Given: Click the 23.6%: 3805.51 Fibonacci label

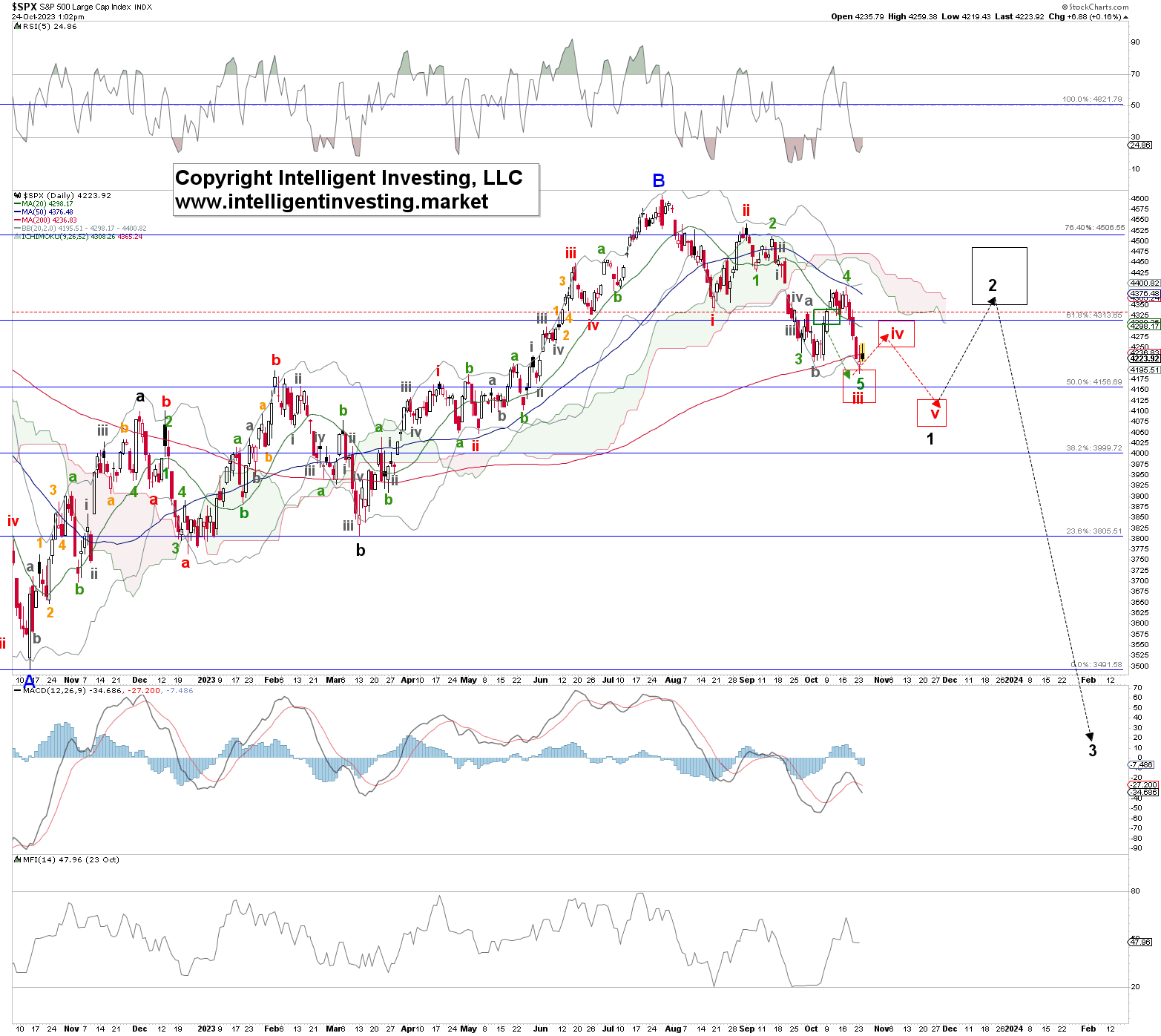Looking at the screenshot, I should coord(1094,531).
